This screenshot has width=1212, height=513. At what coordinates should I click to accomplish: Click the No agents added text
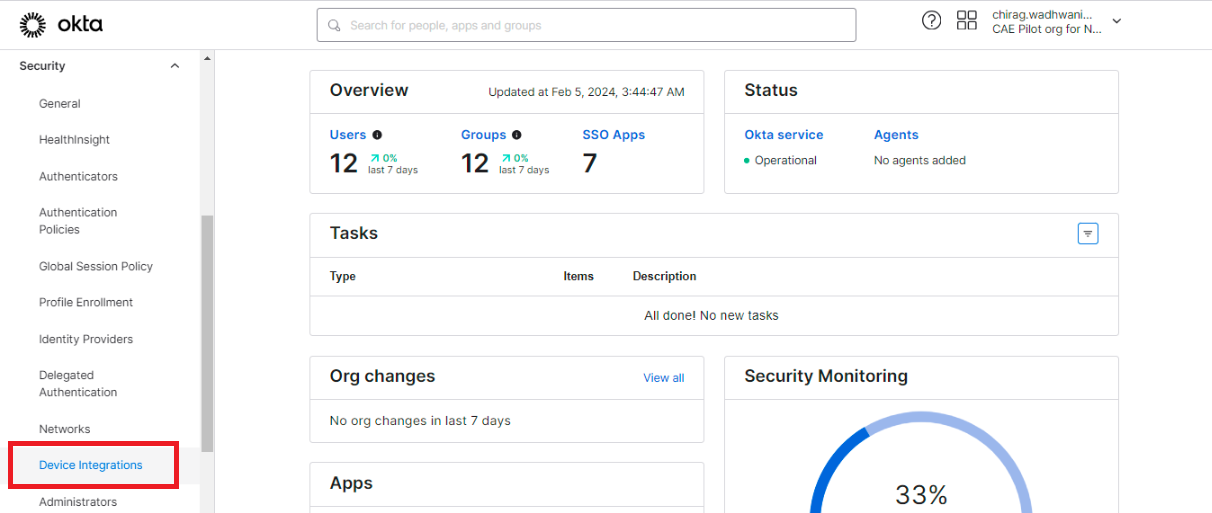pos(920,160)
